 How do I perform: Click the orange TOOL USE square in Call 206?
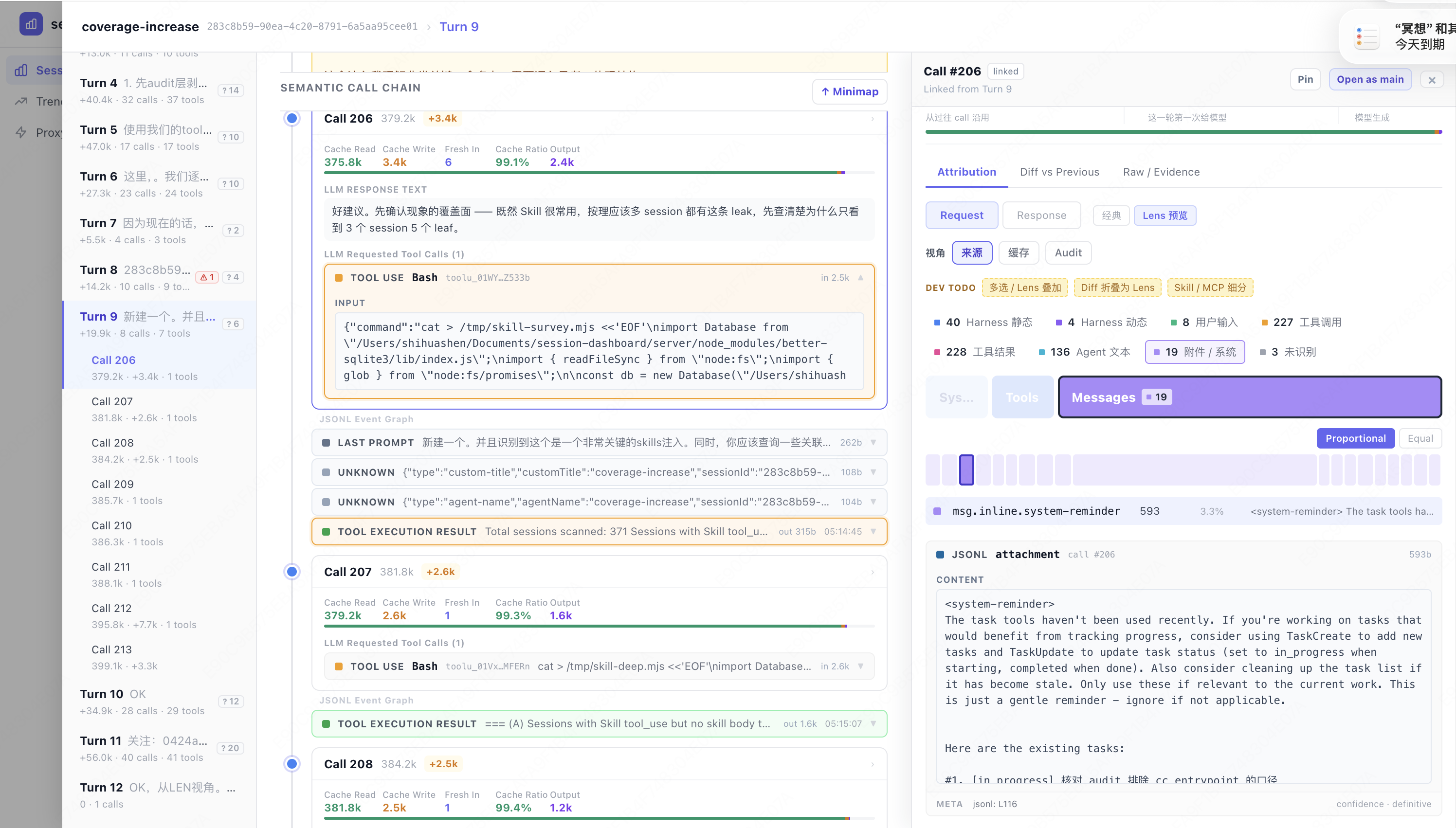tap(338, 277)
